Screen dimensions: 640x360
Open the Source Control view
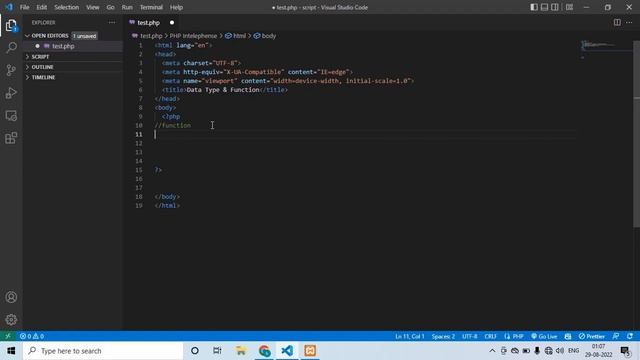coord(11,70)
